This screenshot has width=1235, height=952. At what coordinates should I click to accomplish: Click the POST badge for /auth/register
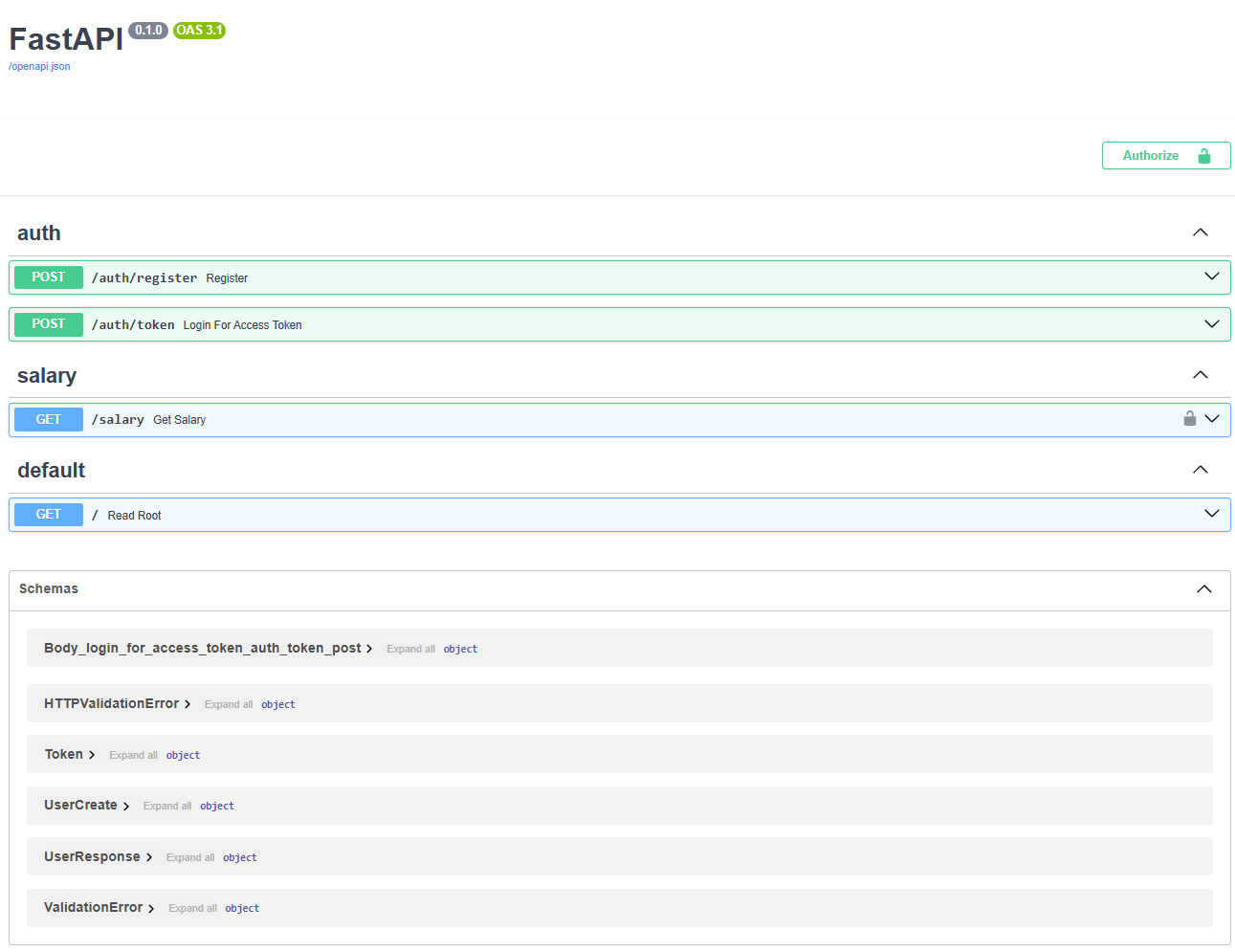pos(49,277)
